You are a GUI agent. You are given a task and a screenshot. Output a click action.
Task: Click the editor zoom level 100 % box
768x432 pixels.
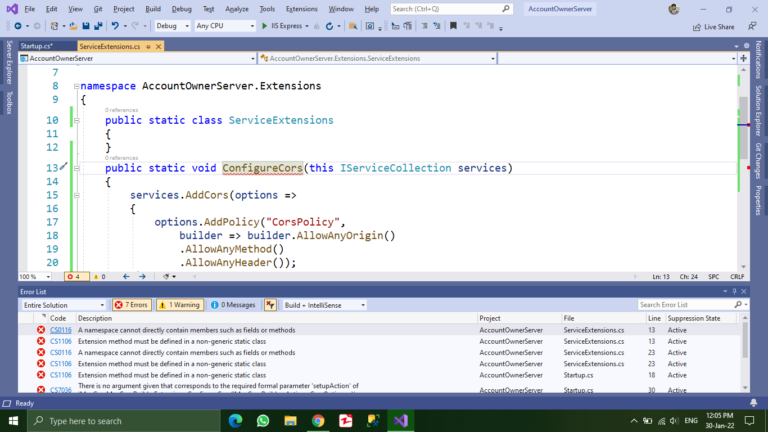(28, 276)
